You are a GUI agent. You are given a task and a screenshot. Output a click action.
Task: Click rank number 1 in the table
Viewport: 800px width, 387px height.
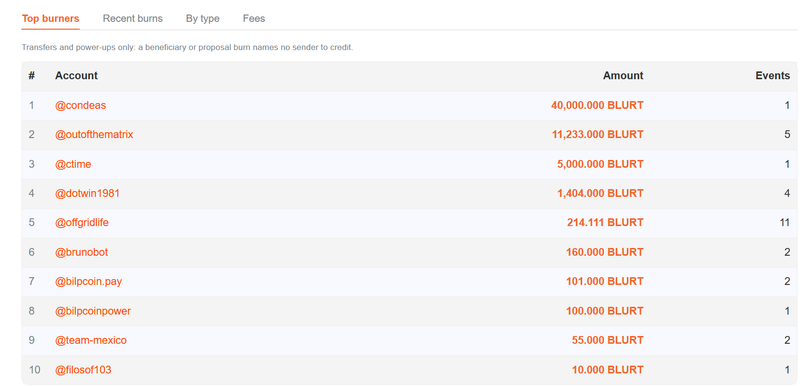click(x=31, y=105)
